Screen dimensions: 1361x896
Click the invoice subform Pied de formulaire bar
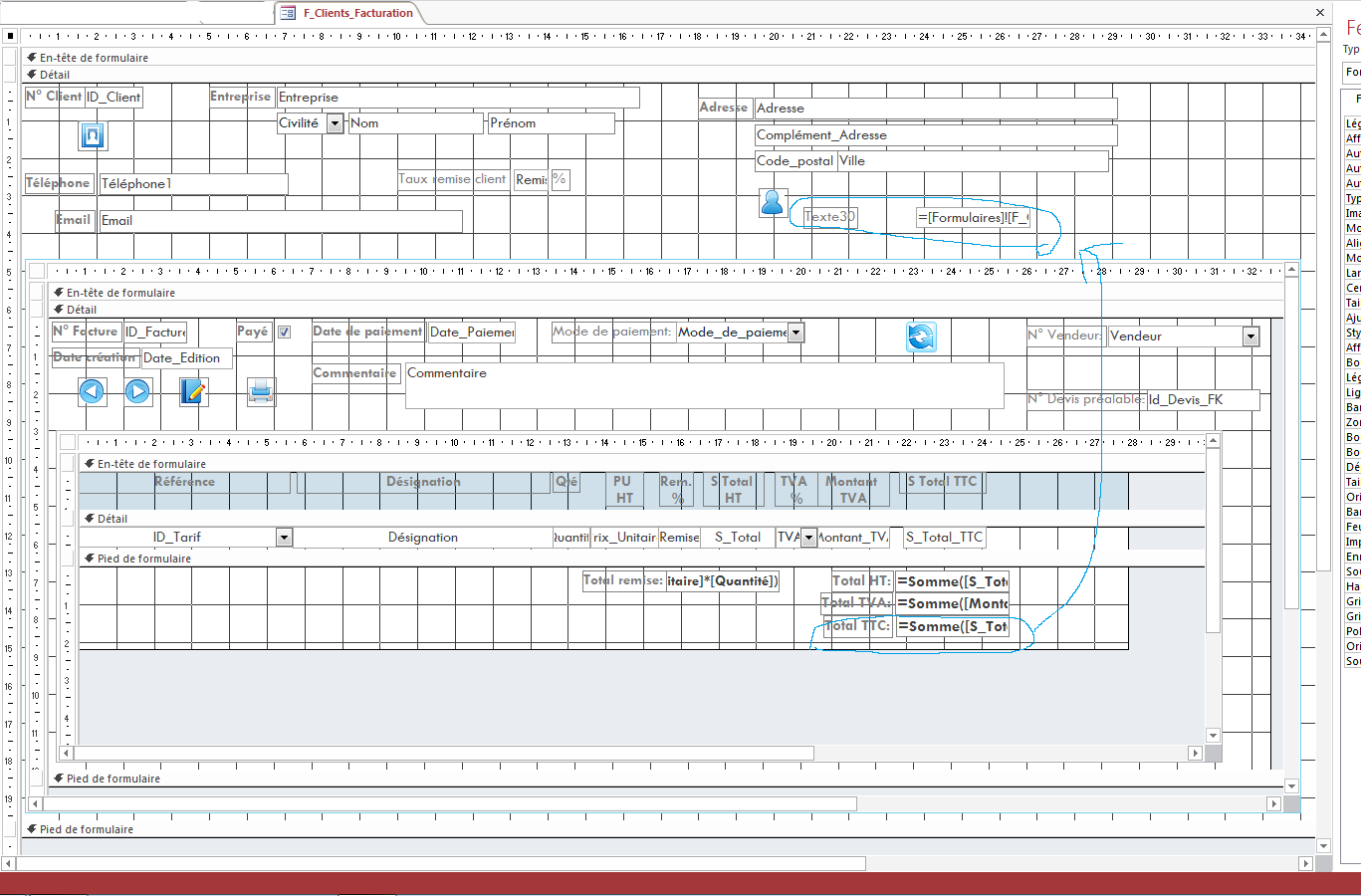click(667, 779)
